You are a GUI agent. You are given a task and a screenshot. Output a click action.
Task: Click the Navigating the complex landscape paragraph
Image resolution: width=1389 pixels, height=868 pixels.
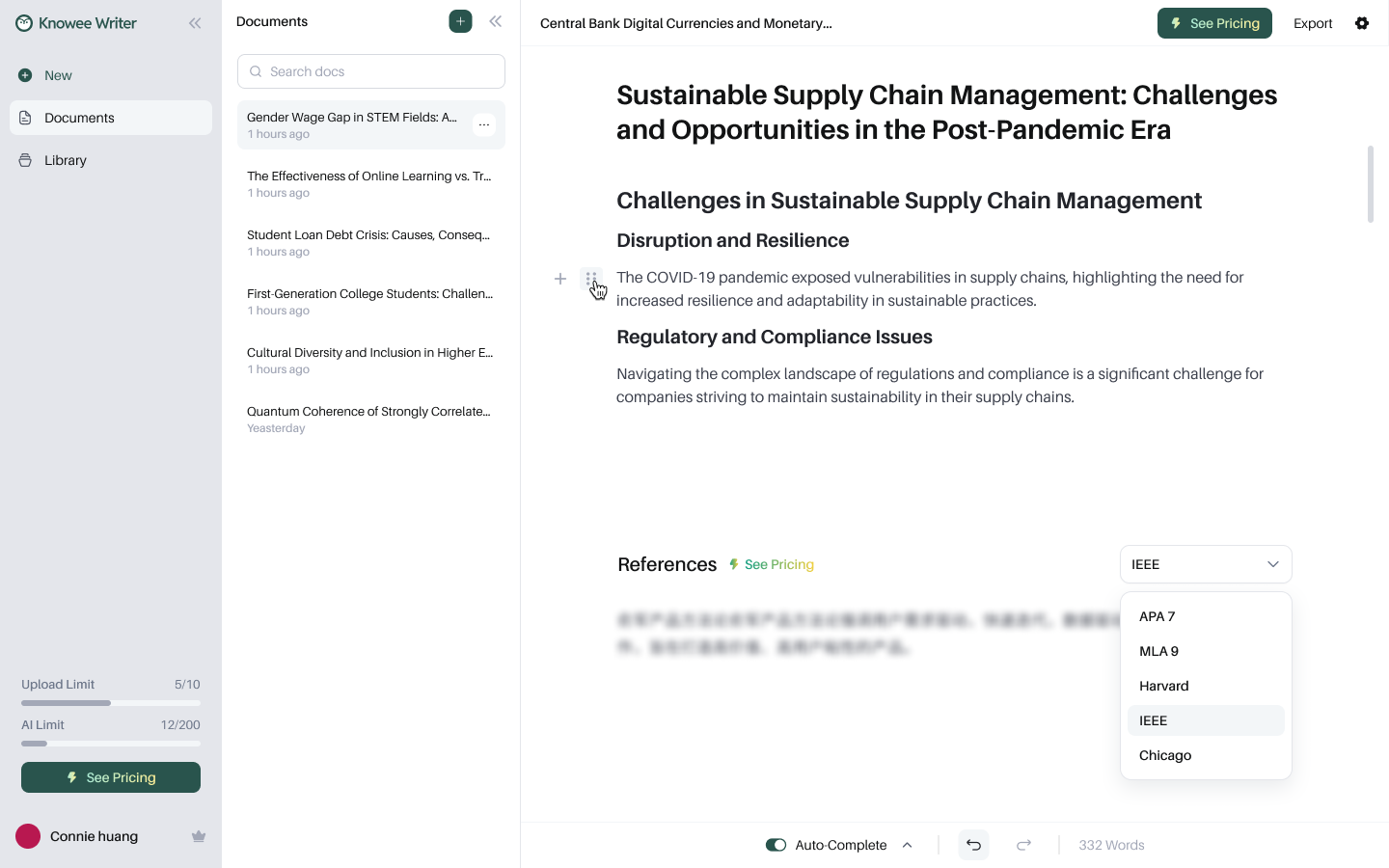pyautogui.click(x=940, y=385)
